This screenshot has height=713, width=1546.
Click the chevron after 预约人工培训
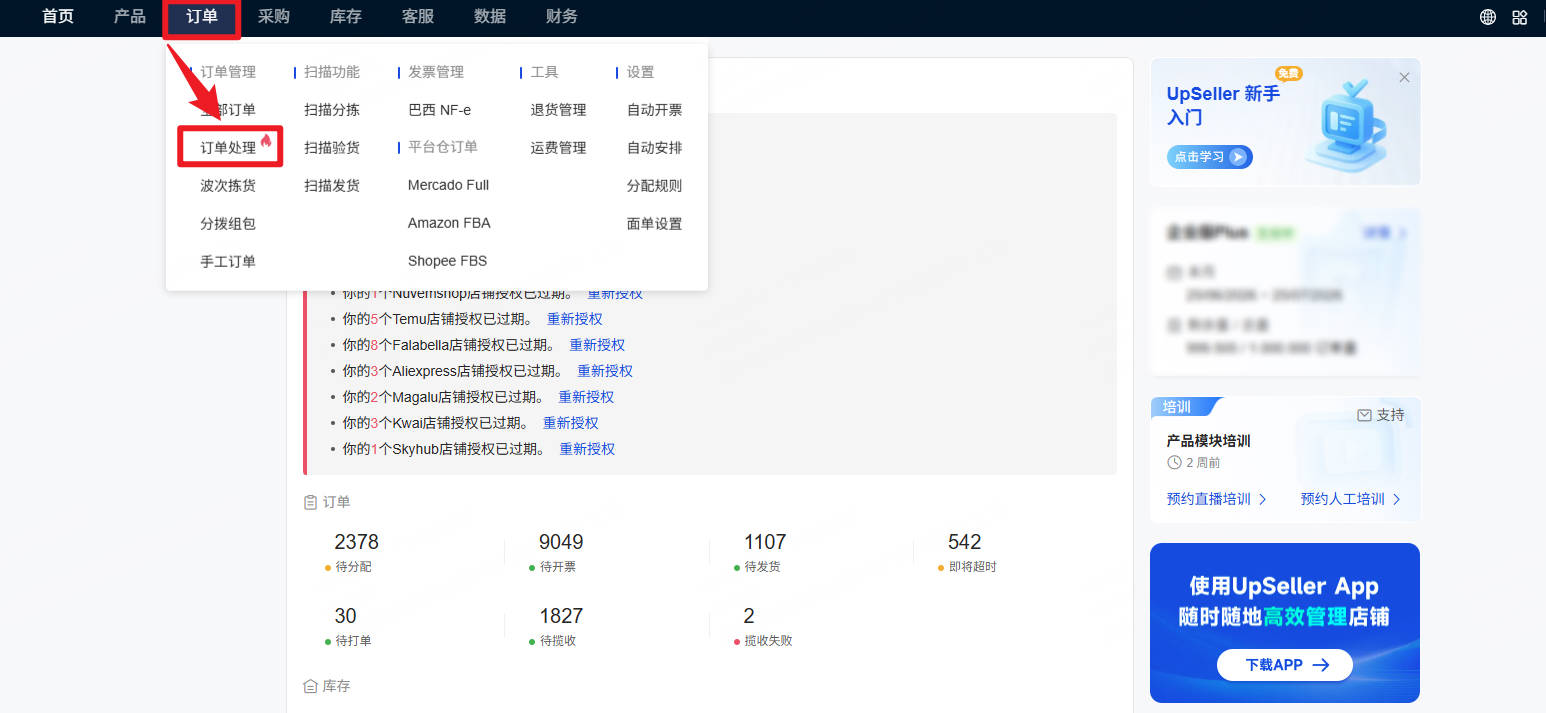point(1396,499)
